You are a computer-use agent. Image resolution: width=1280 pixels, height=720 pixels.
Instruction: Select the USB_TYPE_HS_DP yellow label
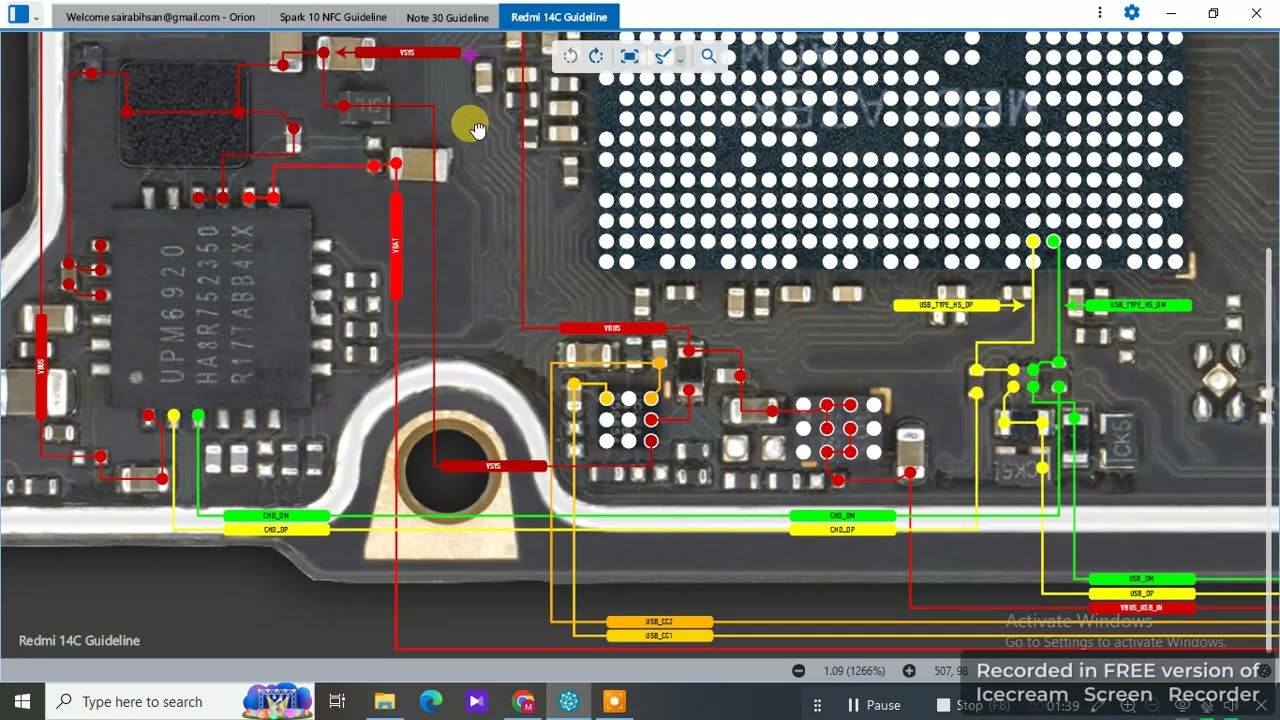coord(946,305)
